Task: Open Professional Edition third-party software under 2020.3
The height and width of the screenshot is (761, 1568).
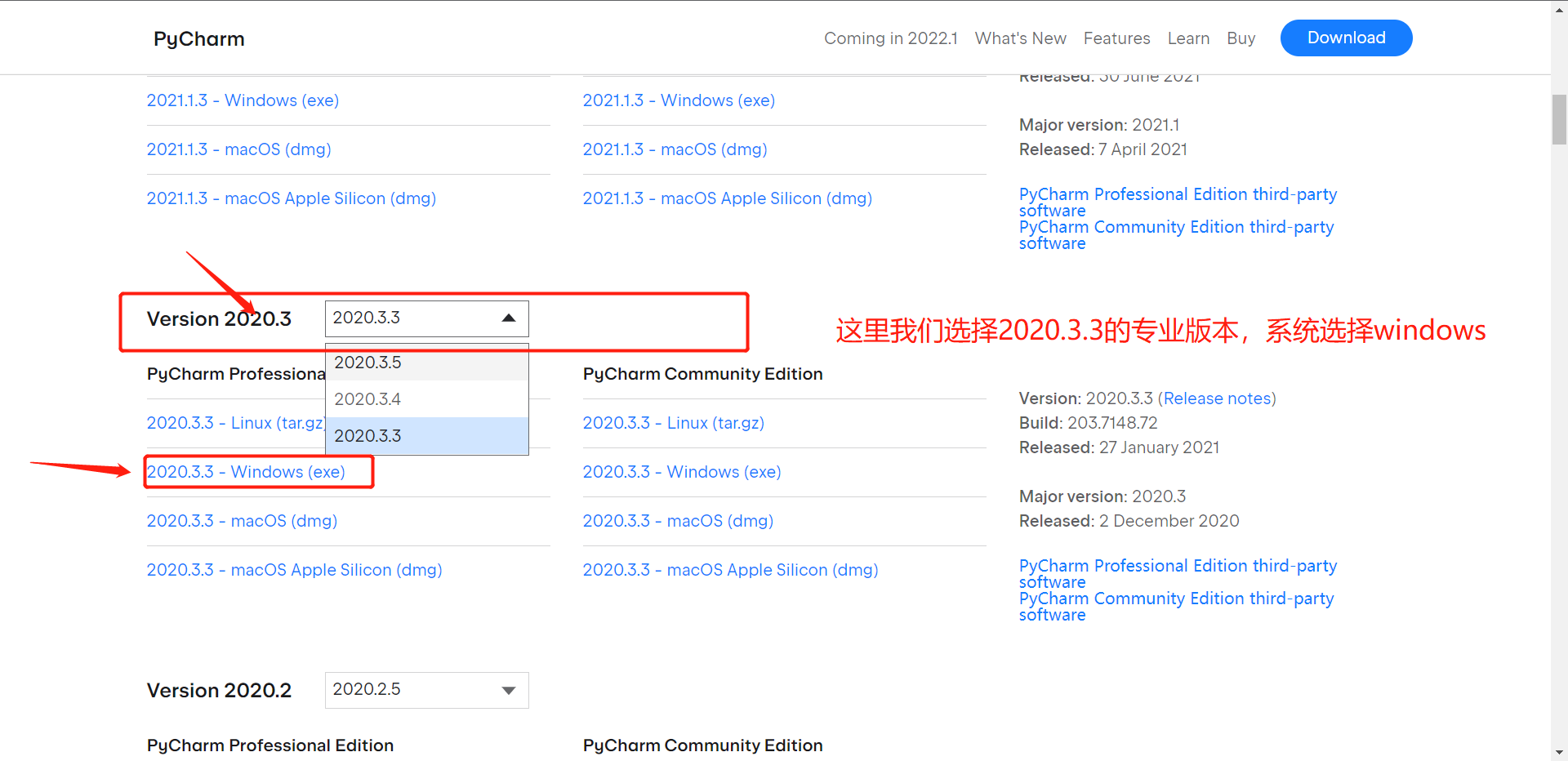Action: click(1178, 573)
